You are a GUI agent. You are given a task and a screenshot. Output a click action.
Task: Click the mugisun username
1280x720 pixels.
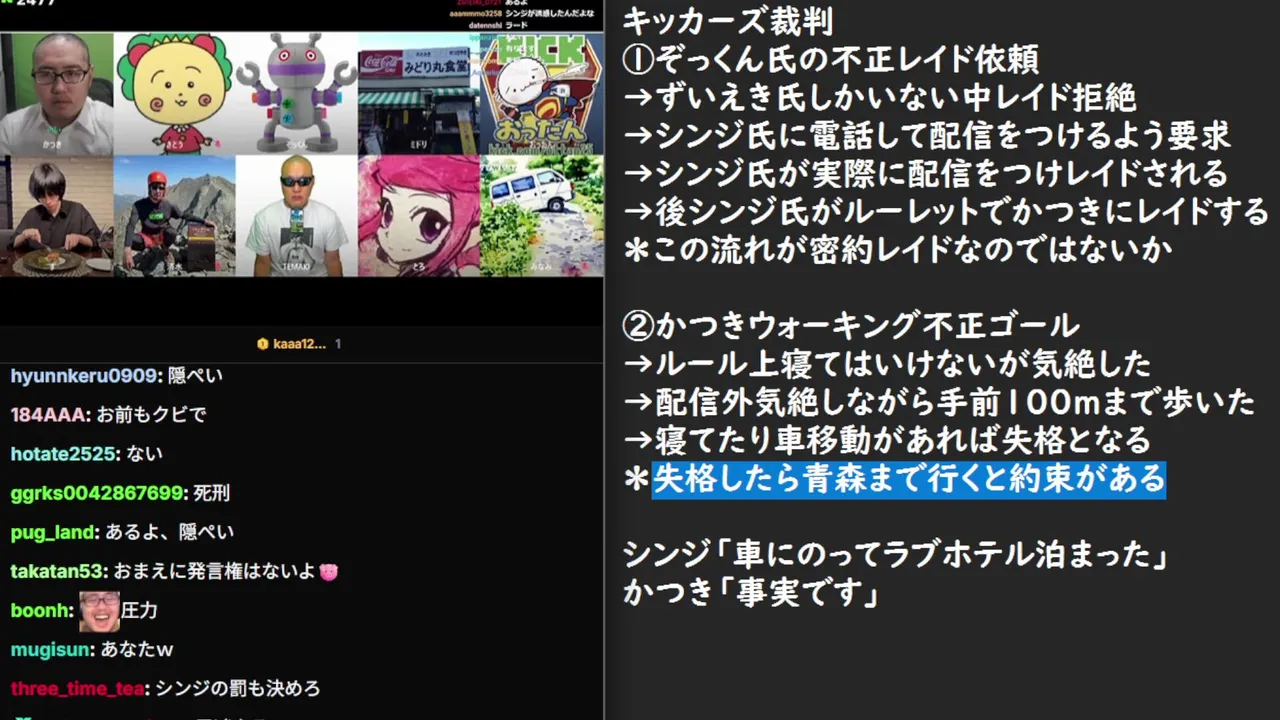pos(52,650)
